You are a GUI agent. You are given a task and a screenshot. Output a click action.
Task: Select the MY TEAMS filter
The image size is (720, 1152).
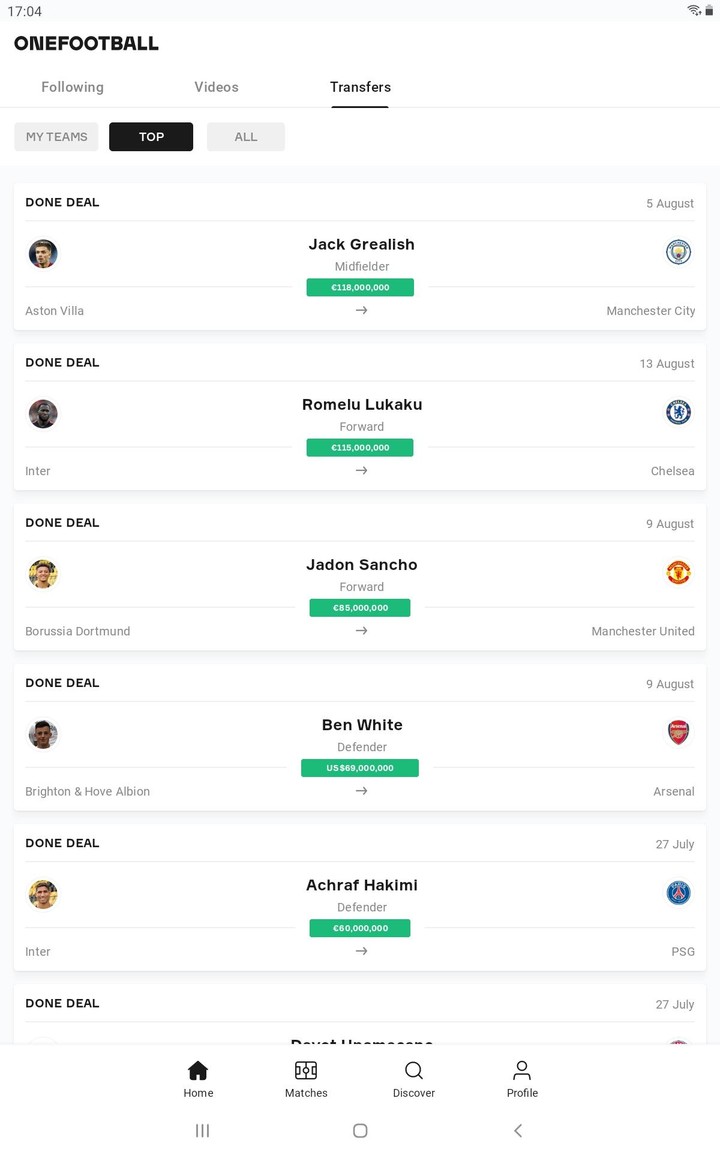coord(56,137)
